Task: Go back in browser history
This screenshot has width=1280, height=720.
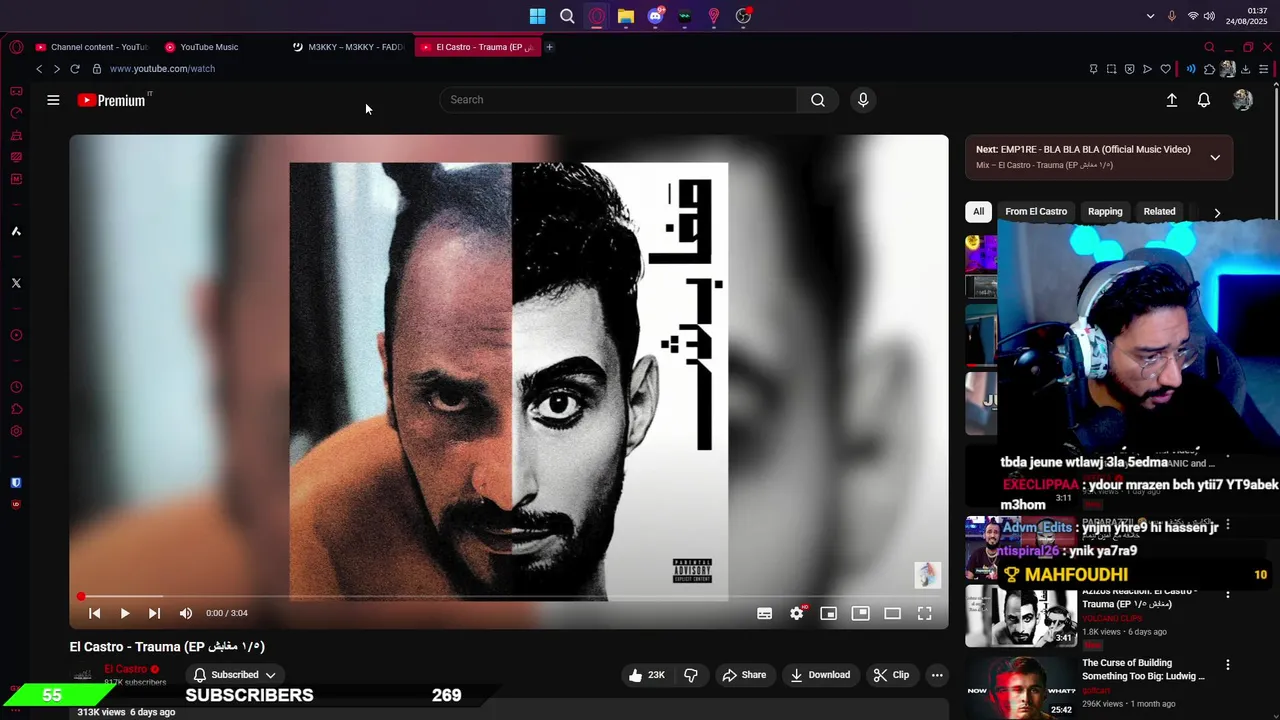Action: pyautogui.click(x=39, y=69)
